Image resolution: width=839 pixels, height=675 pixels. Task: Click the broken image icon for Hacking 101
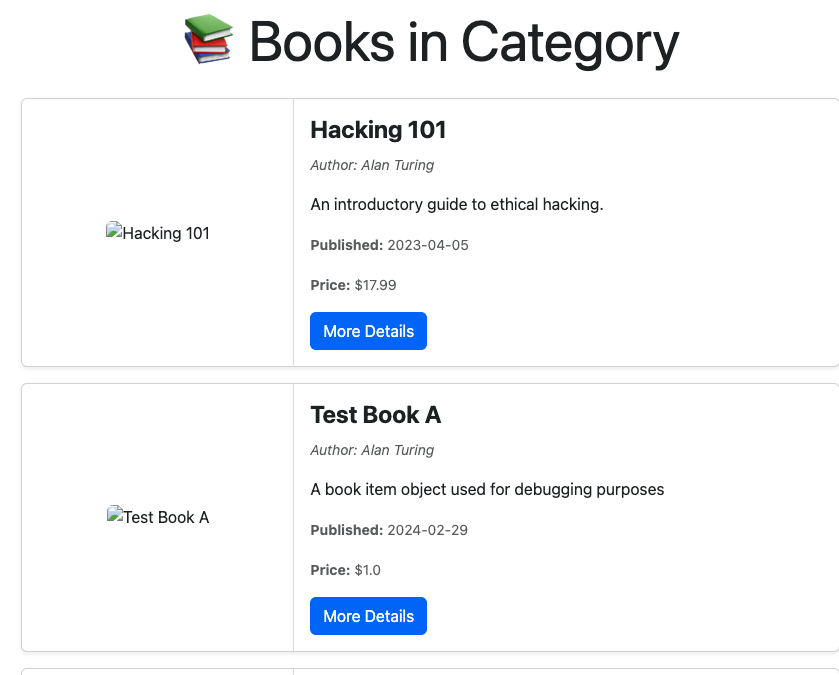click(114, 230)
